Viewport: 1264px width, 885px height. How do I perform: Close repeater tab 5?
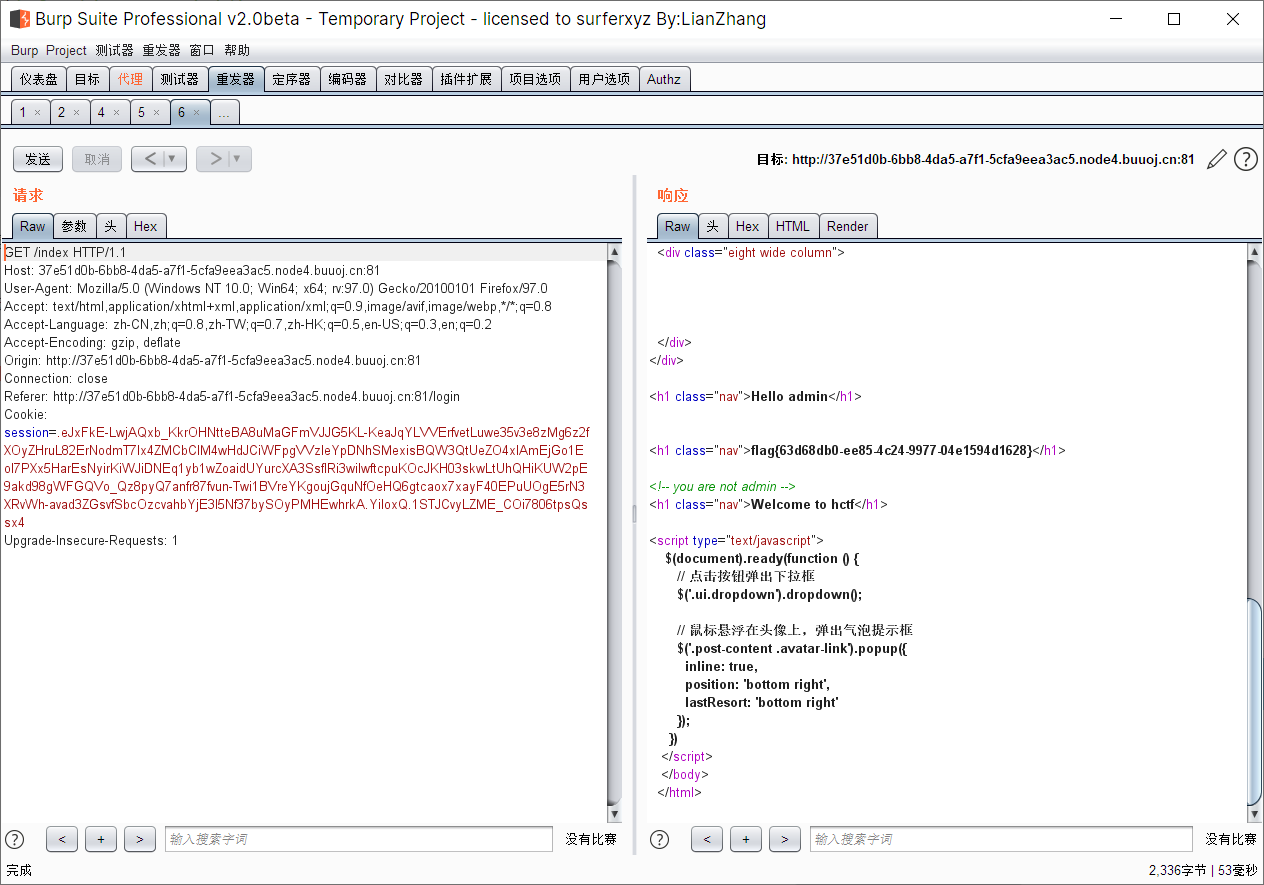[157, 113]
